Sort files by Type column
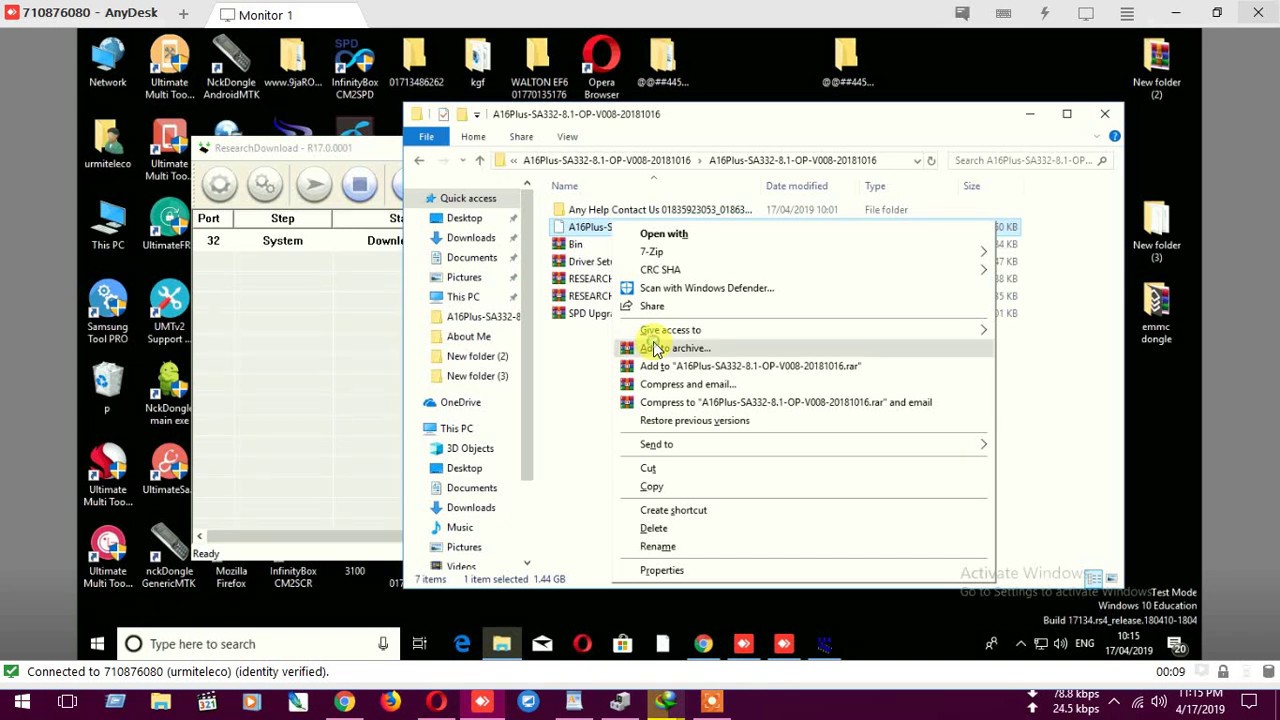 pyautogui.click(x=875, y=186)
